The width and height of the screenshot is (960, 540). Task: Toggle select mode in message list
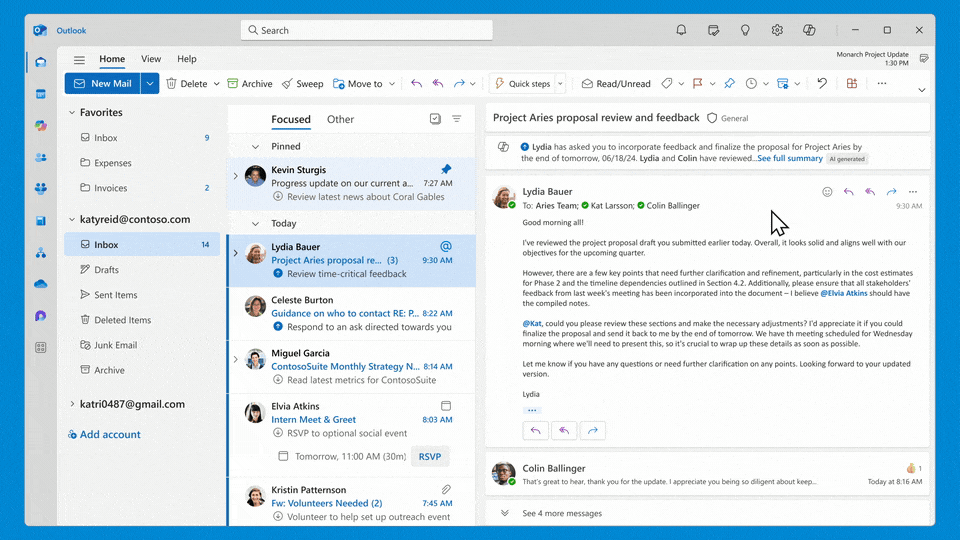435,119
